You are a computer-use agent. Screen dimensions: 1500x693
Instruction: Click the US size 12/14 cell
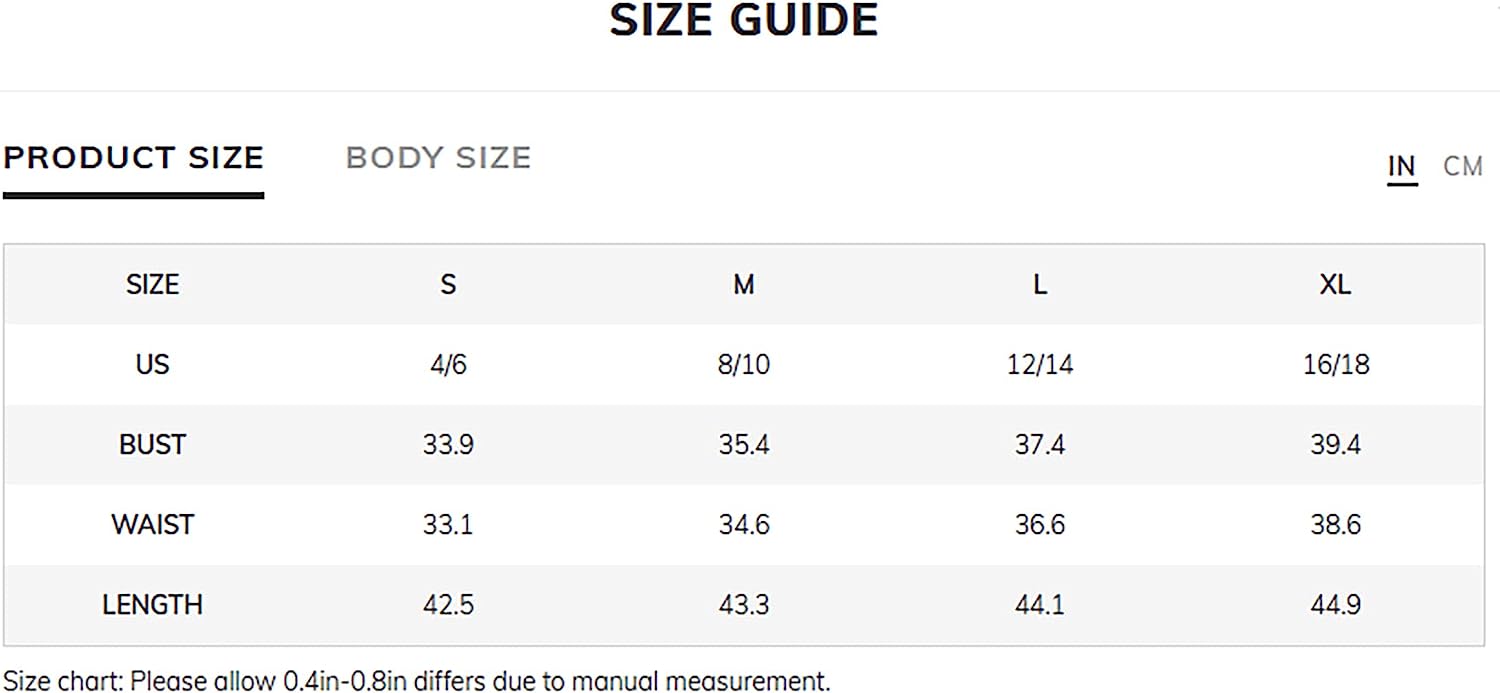(1040, 365)
